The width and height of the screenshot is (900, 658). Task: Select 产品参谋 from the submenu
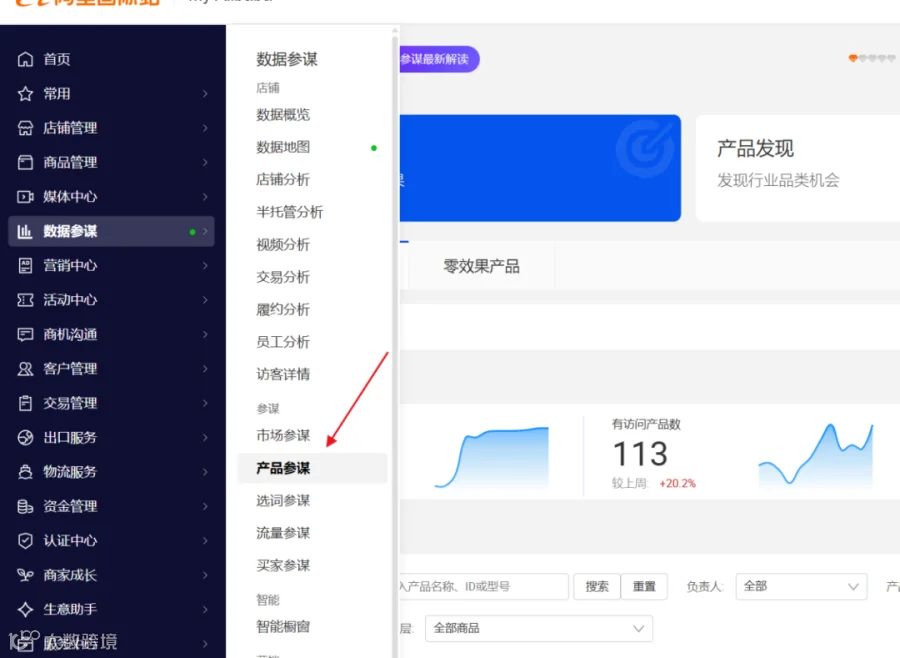tap(283, 468)
